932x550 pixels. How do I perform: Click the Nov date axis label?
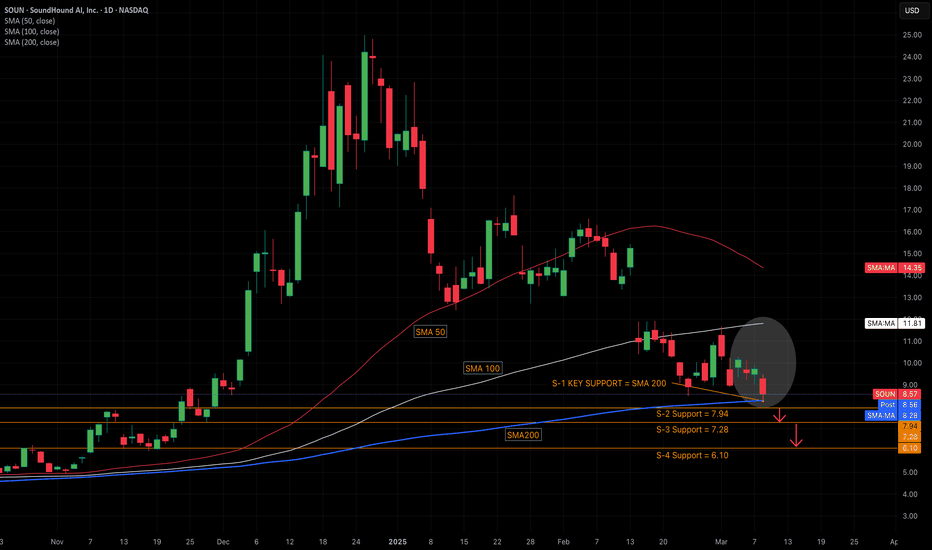(56, 542)
